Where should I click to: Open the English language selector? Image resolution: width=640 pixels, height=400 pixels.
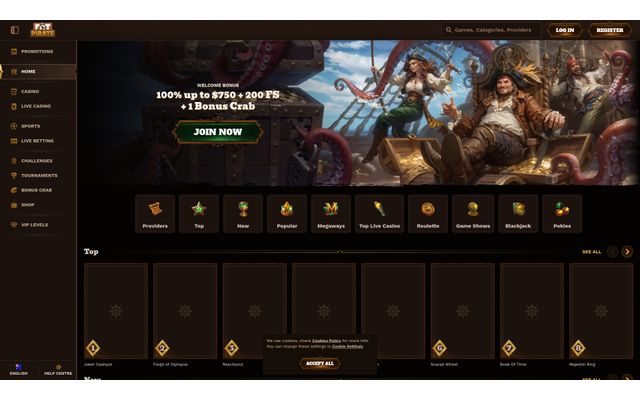(x=19, y=369)
